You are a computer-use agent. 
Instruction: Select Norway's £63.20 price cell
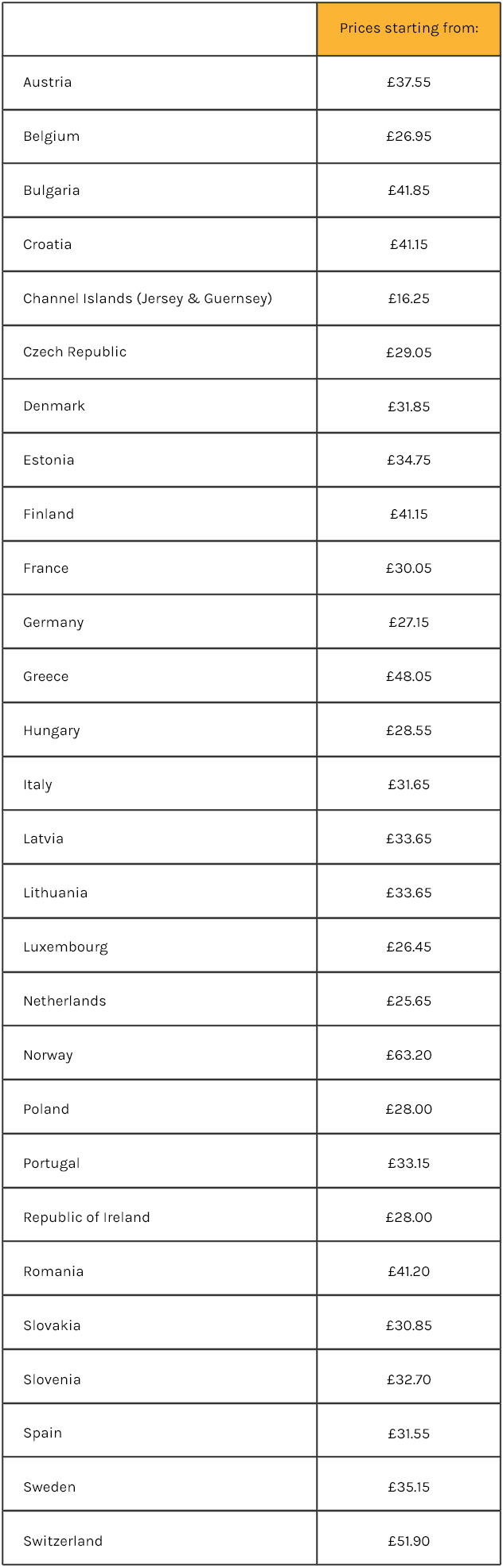(408, 1055)
